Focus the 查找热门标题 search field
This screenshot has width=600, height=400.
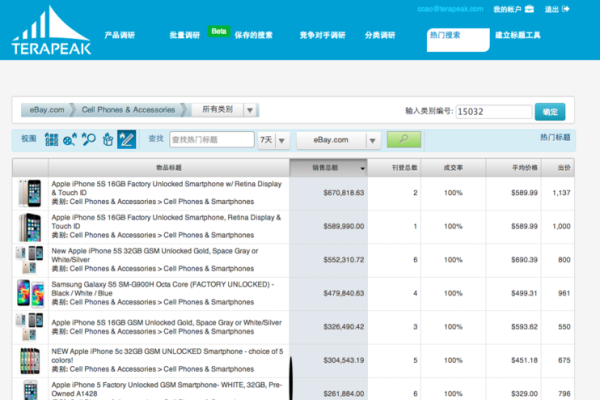212,139
